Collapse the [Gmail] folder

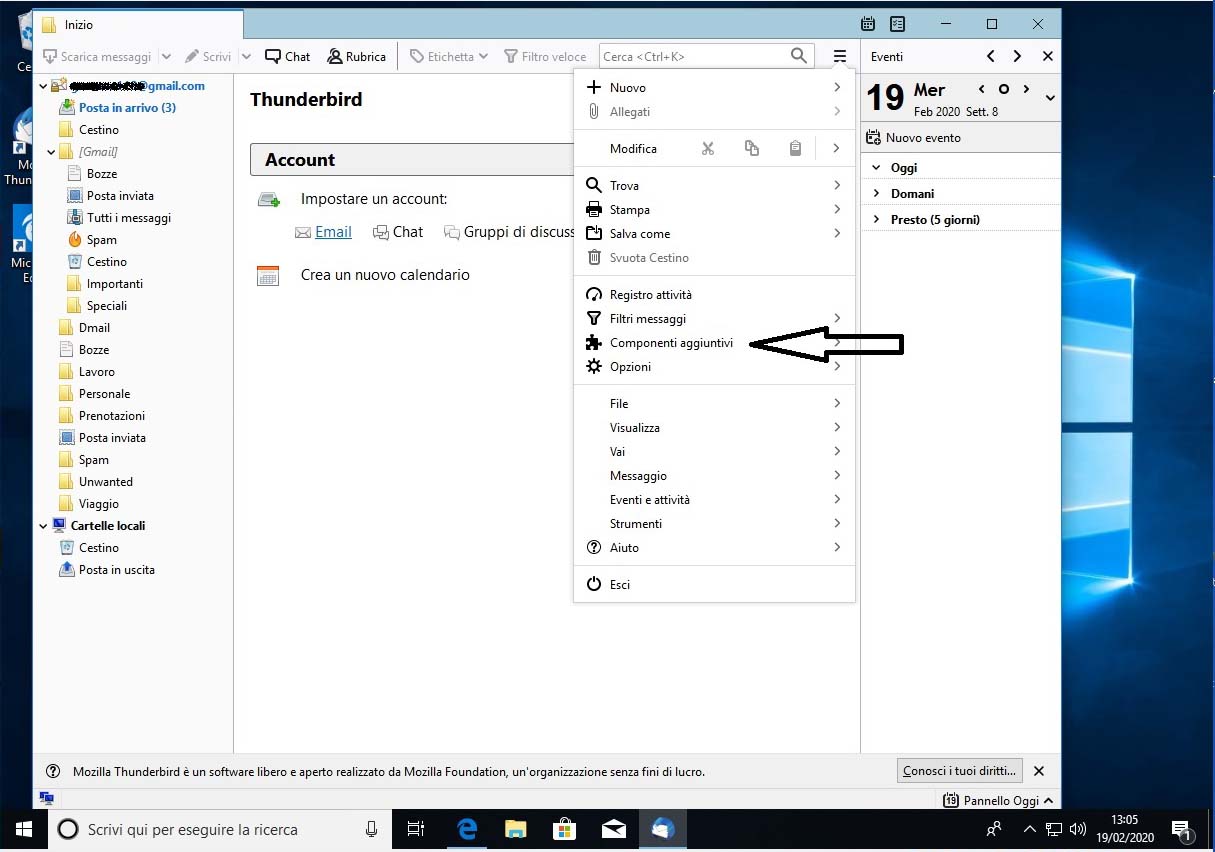52,152
